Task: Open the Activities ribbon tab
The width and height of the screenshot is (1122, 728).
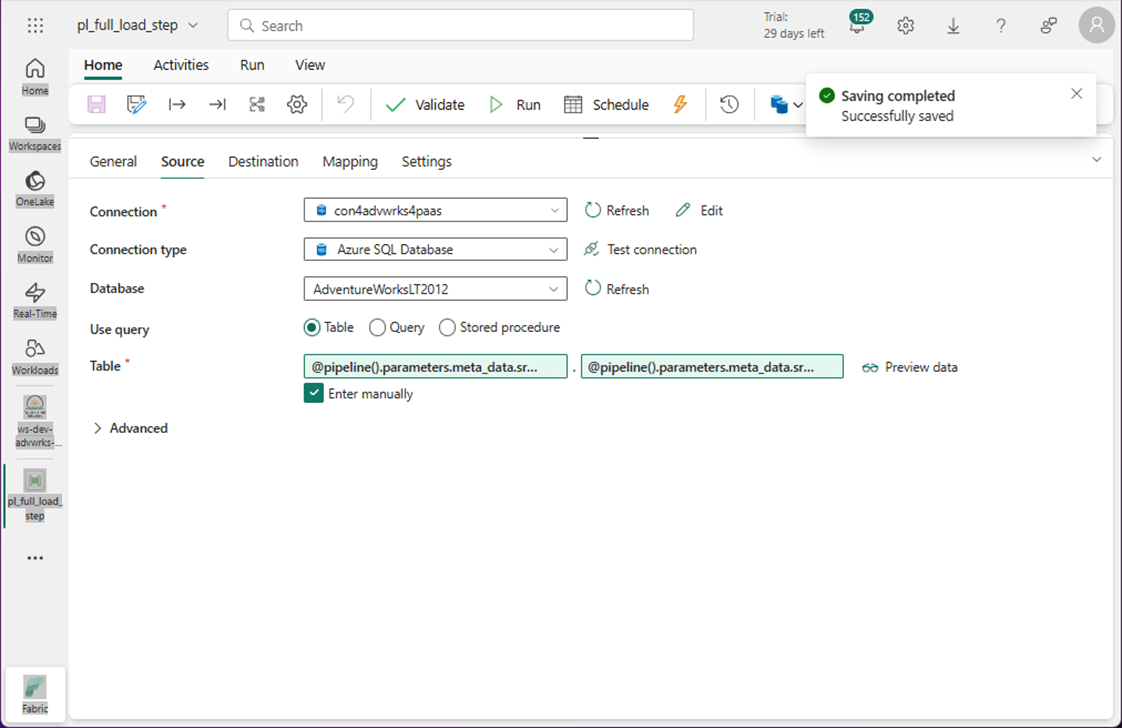Action: click(x=181, y=65)
